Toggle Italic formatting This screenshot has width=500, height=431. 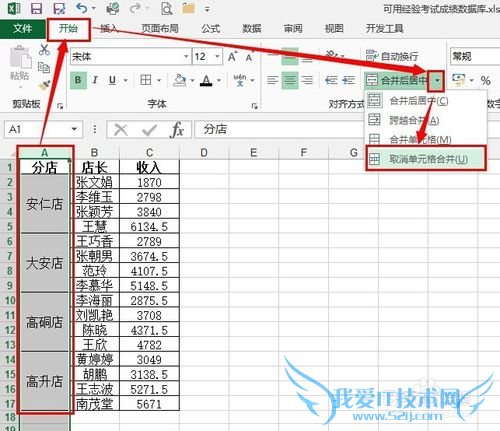[x=95, y=80]
